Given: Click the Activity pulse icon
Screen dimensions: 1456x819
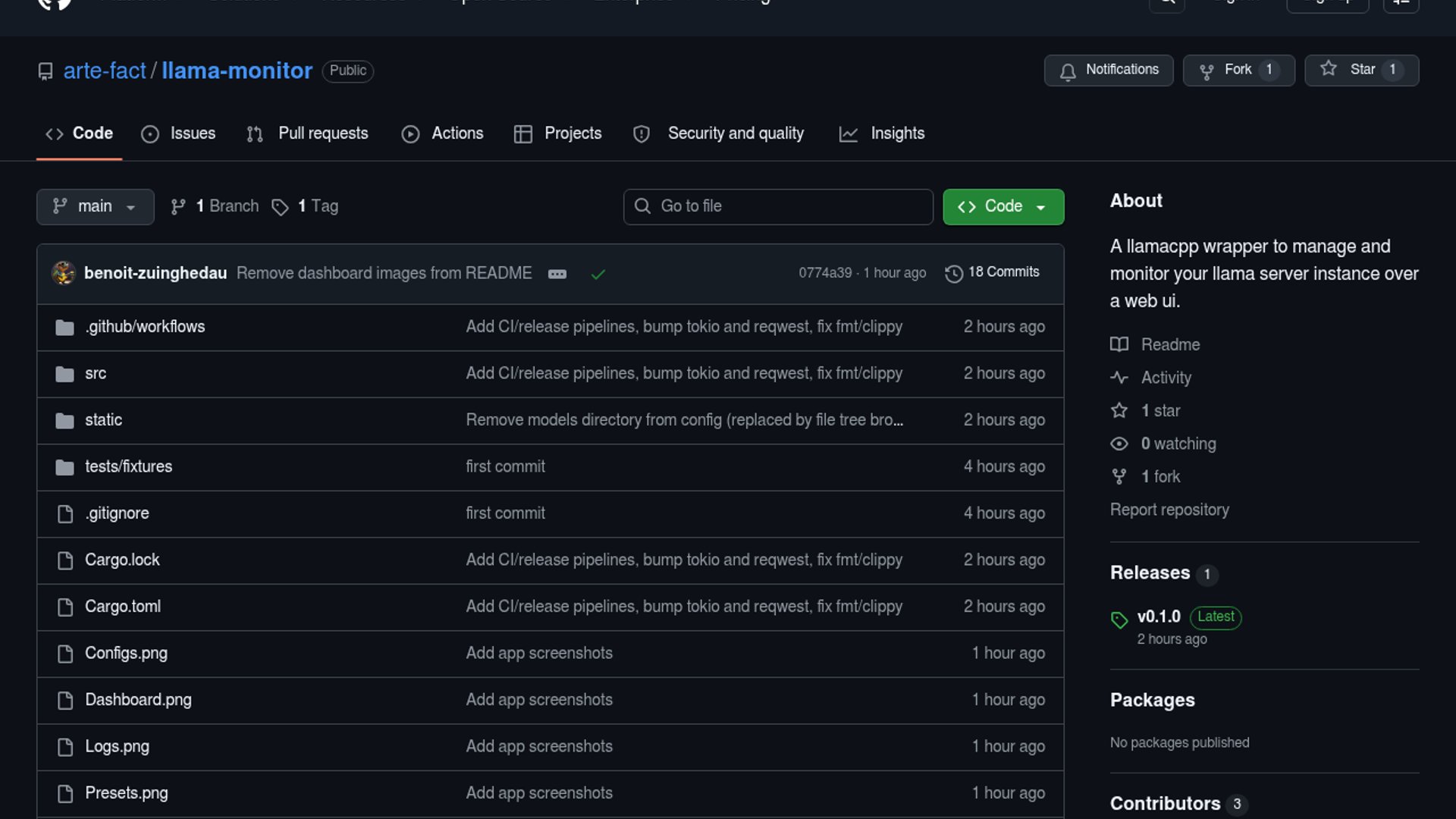Looking at the screenshot, I should [1119, 378].
